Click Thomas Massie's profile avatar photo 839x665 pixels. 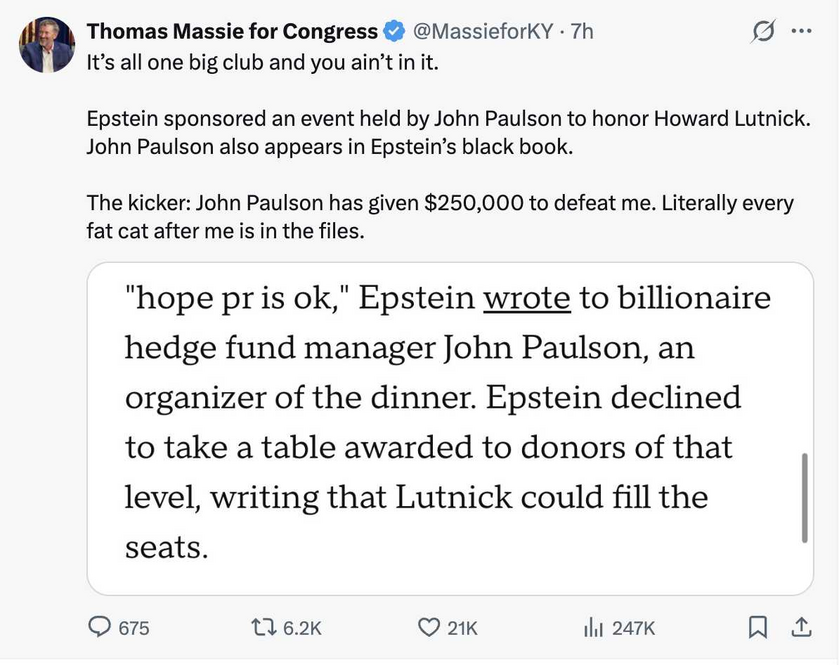click(x=46, y=45)
